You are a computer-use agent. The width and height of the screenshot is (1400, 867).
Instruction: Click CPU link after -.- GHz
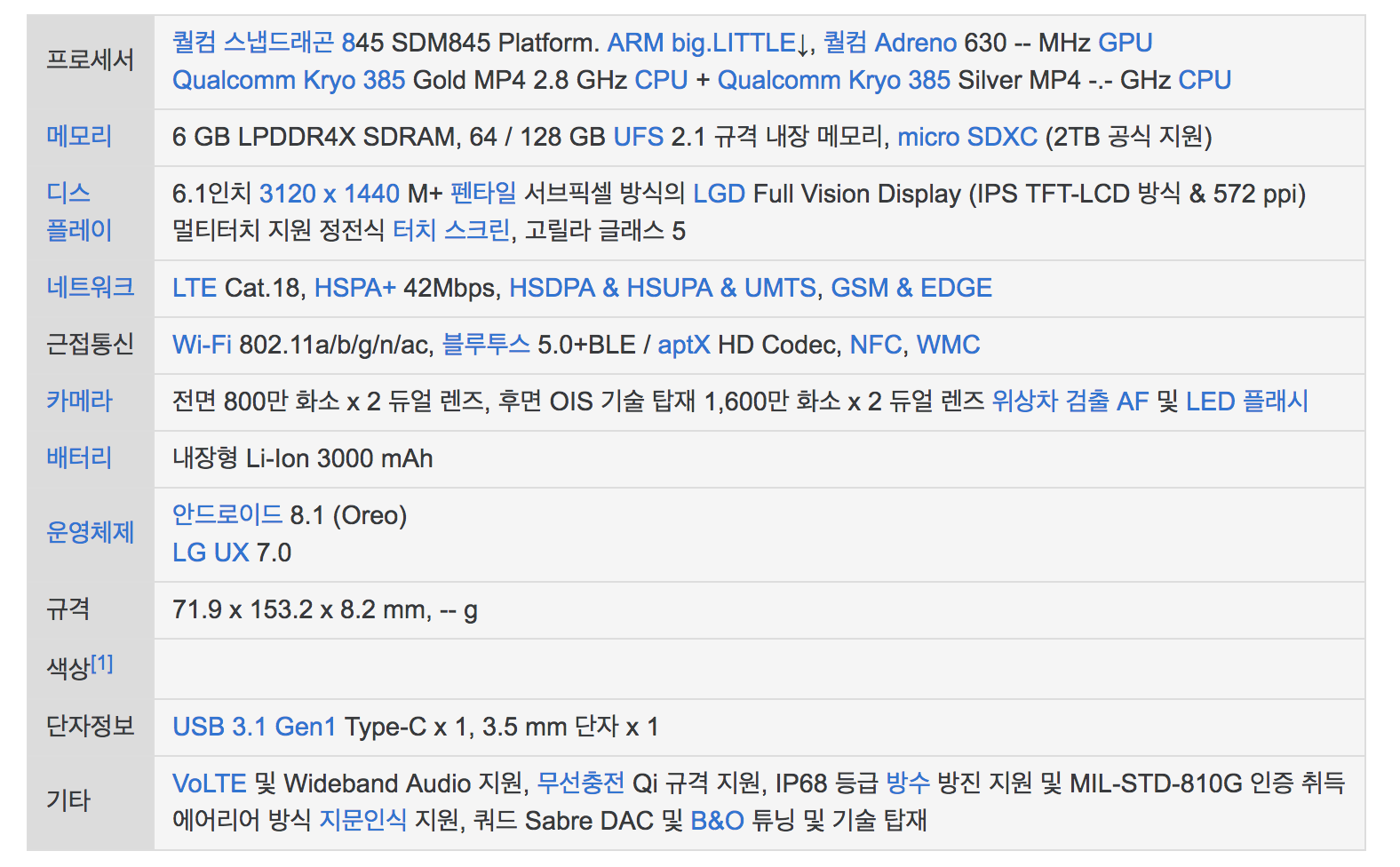point(1205,80)
